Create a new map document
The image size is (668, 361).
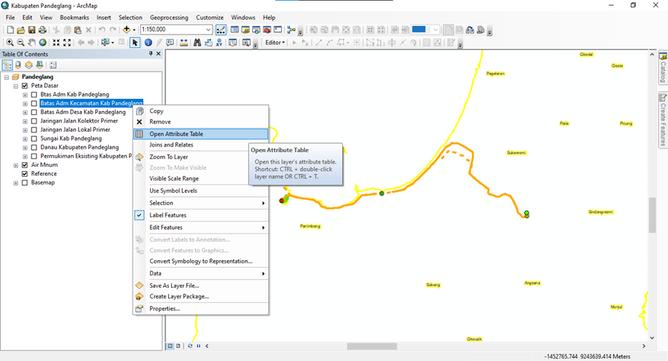(x=10, y=30)
